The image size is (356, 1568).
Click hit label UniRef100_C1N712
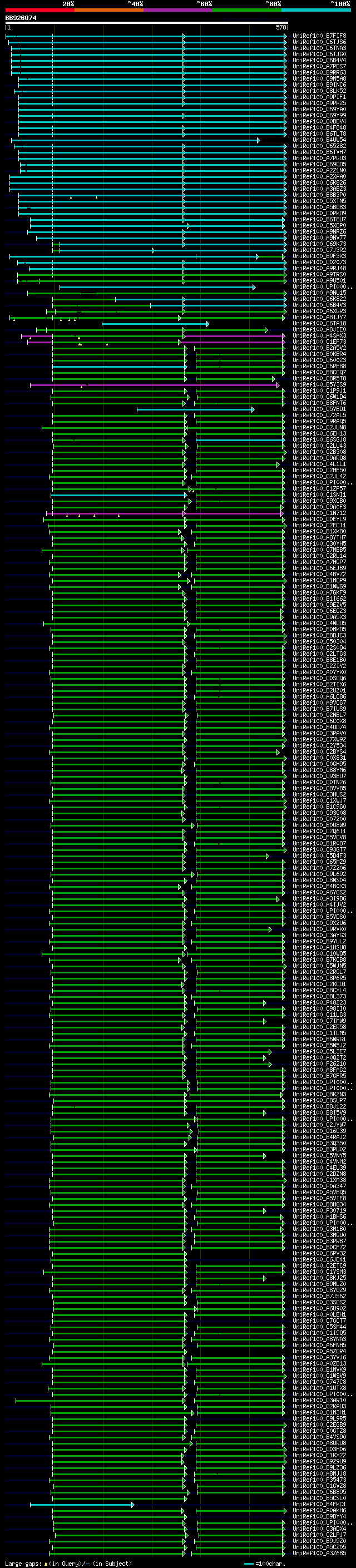point(319,513)
